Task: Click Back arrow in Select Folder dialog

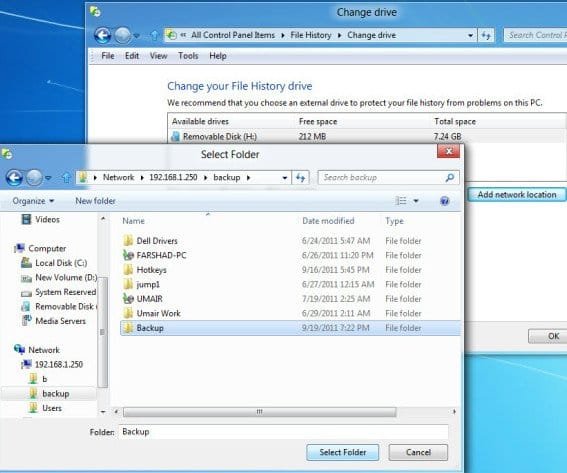Action: click(x=14, y=178)
